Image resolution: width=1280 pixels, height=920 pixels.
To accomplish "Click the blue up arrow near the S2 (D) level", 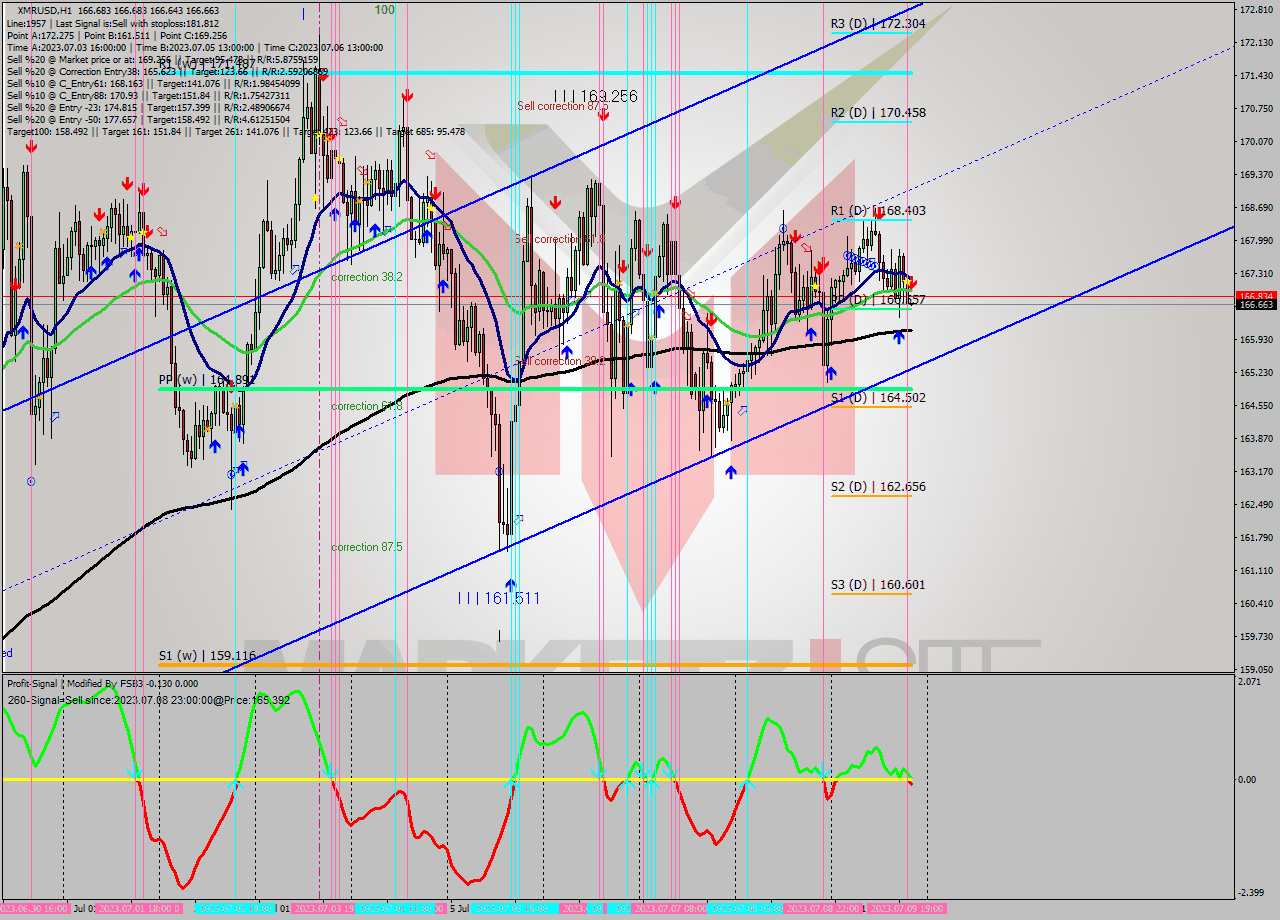I will click(731, 472).
